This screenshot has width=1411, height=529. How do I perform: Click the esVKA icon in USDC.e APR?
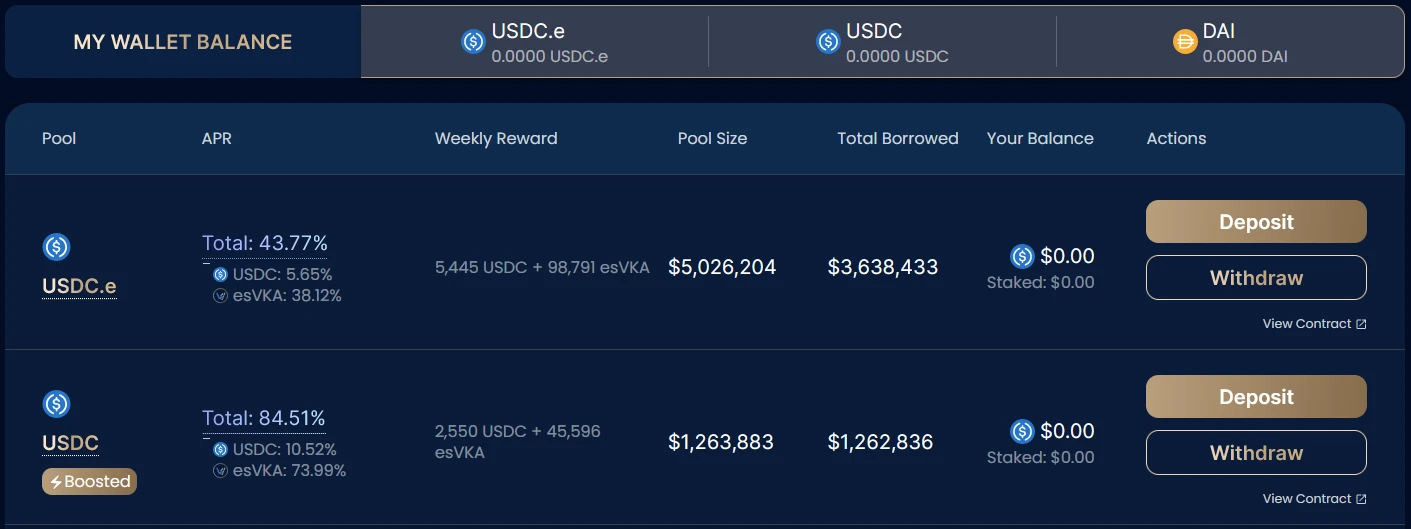click(x=220, y=296)
